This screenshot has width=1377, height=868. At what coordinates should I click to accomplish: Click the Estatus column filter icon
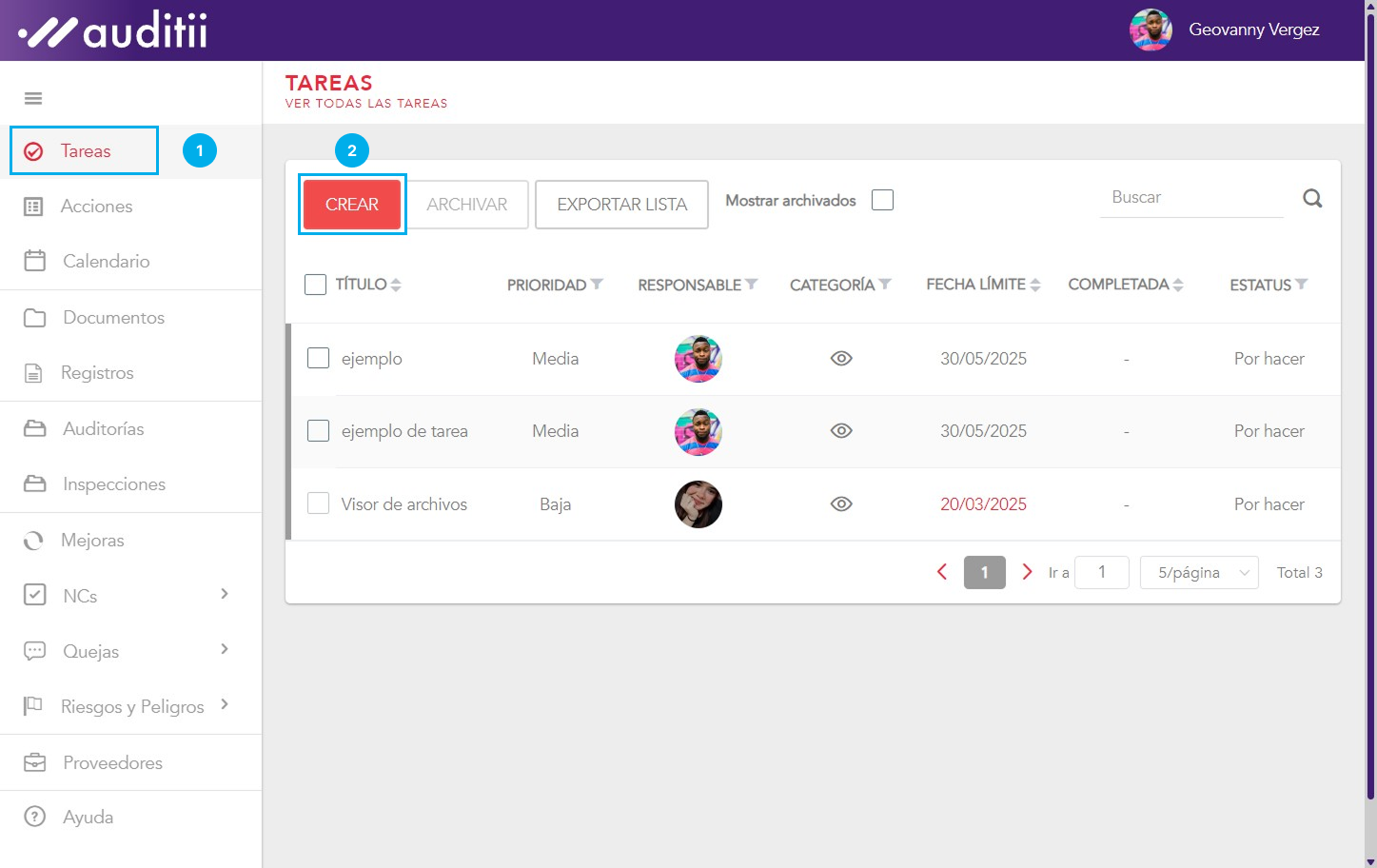pos(1301,285)
